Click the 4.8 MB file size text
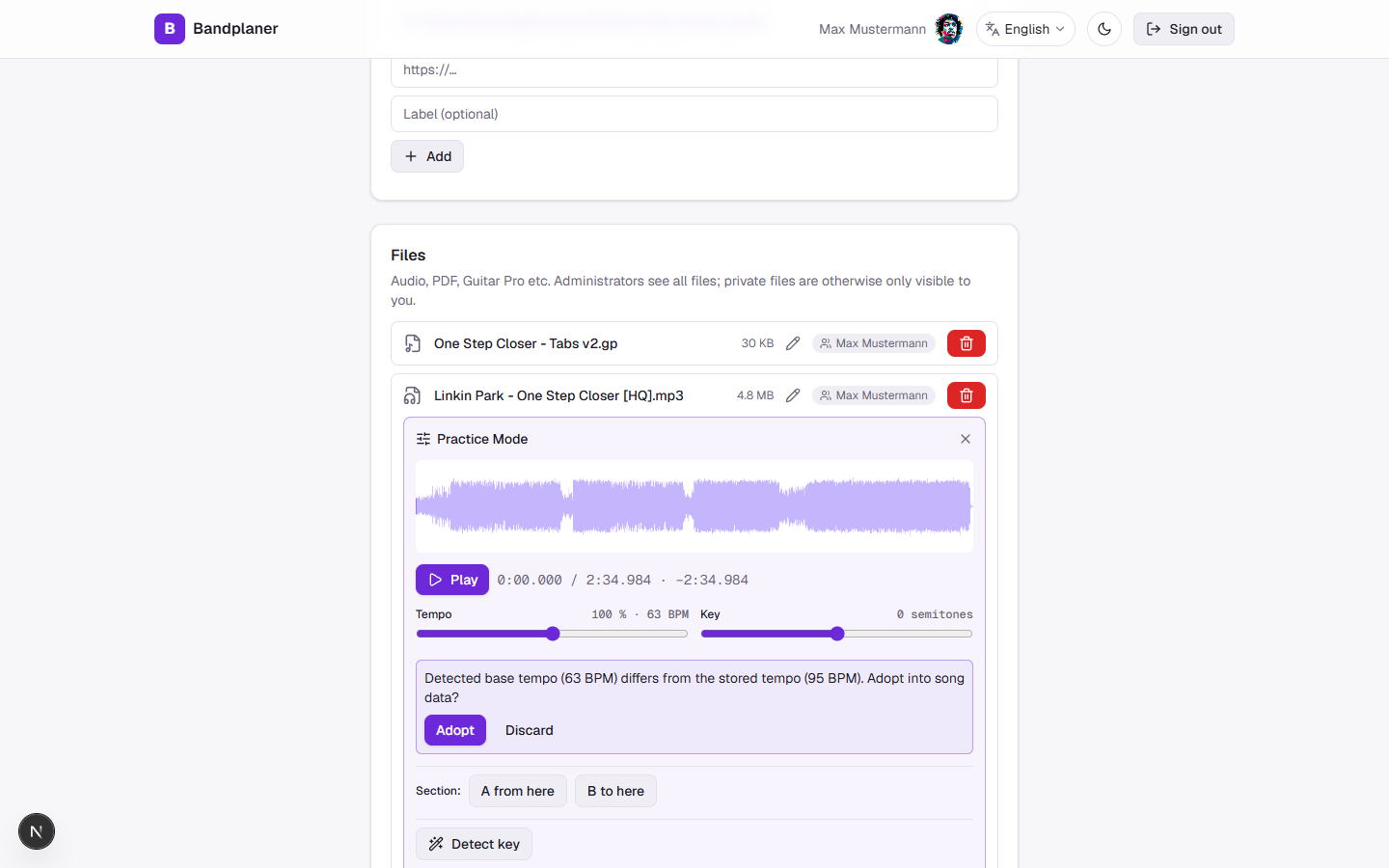 click(755, 395)
